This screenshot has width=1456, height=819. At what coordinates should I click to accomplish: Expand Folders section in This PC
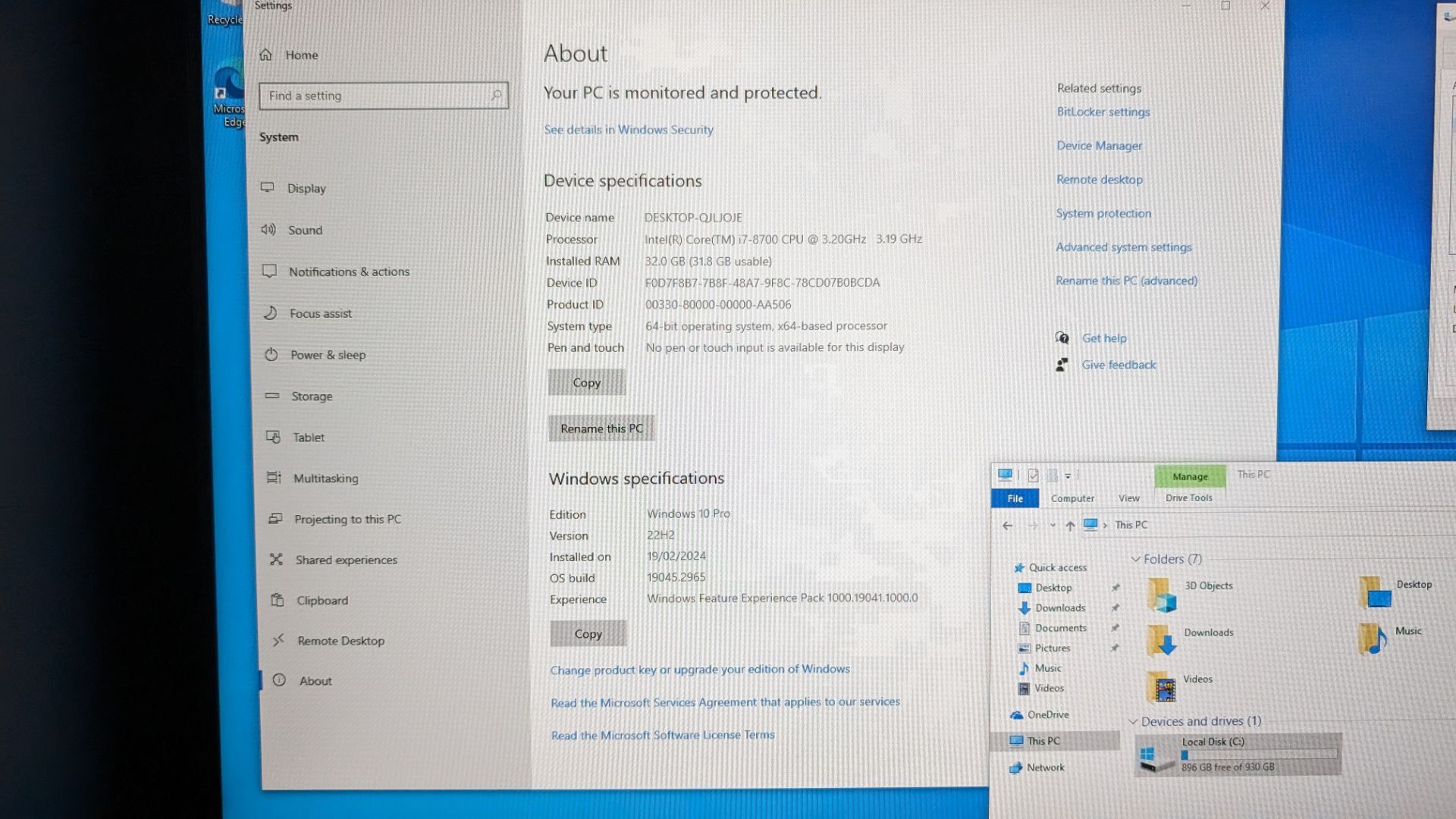[1134, 558]
